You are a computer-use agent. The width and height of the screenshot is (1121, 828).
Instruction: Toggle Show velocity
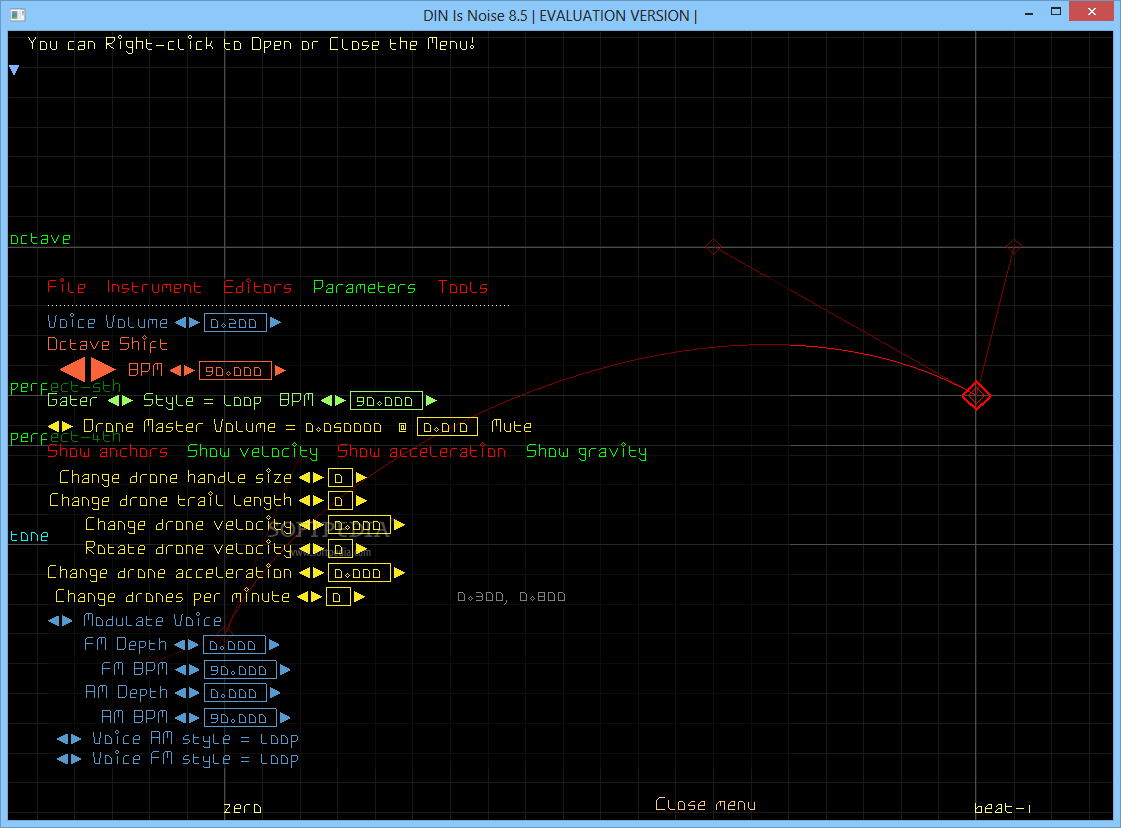(x=252, y=451)
